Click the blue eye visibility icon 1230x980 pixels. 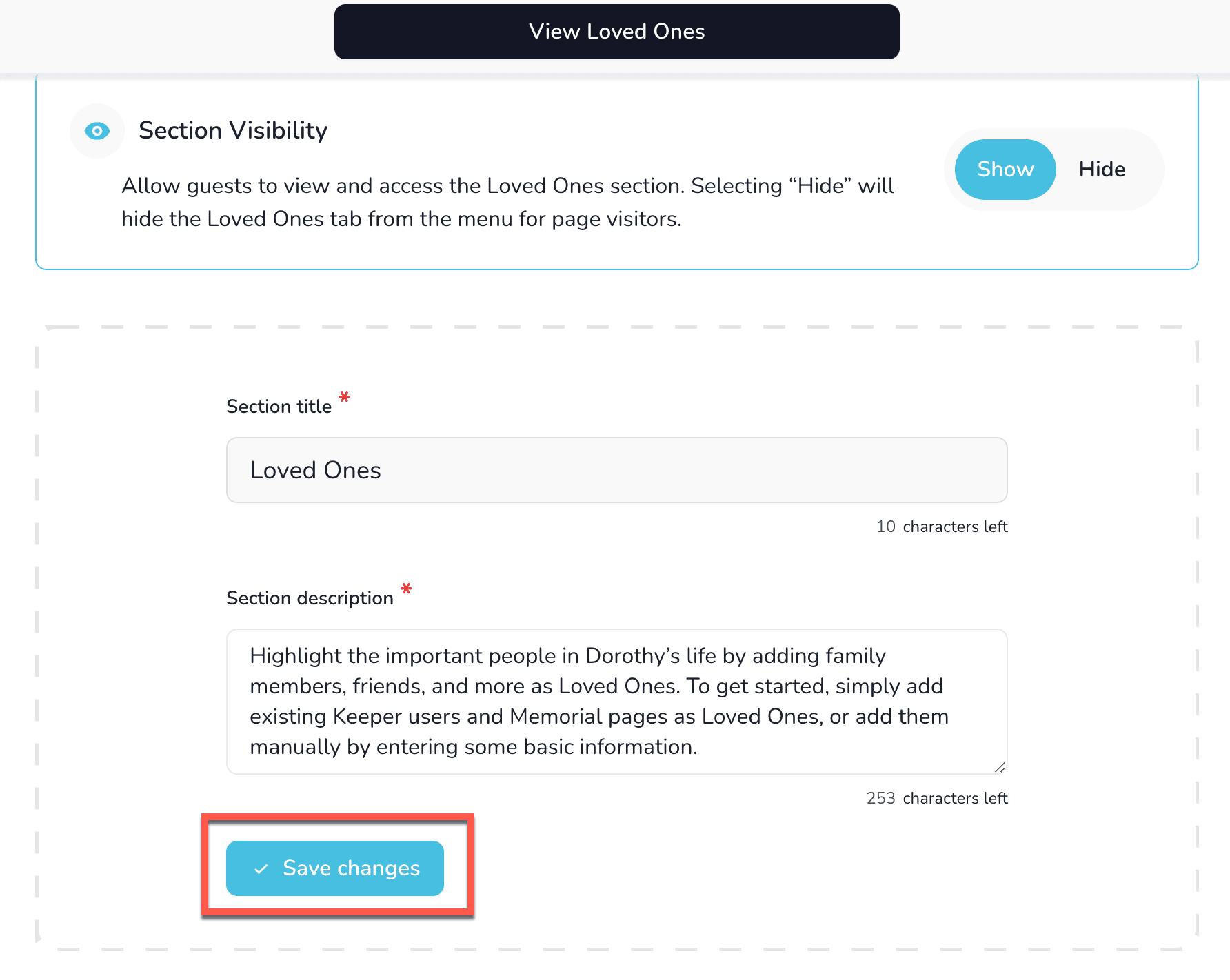point(97,131)
